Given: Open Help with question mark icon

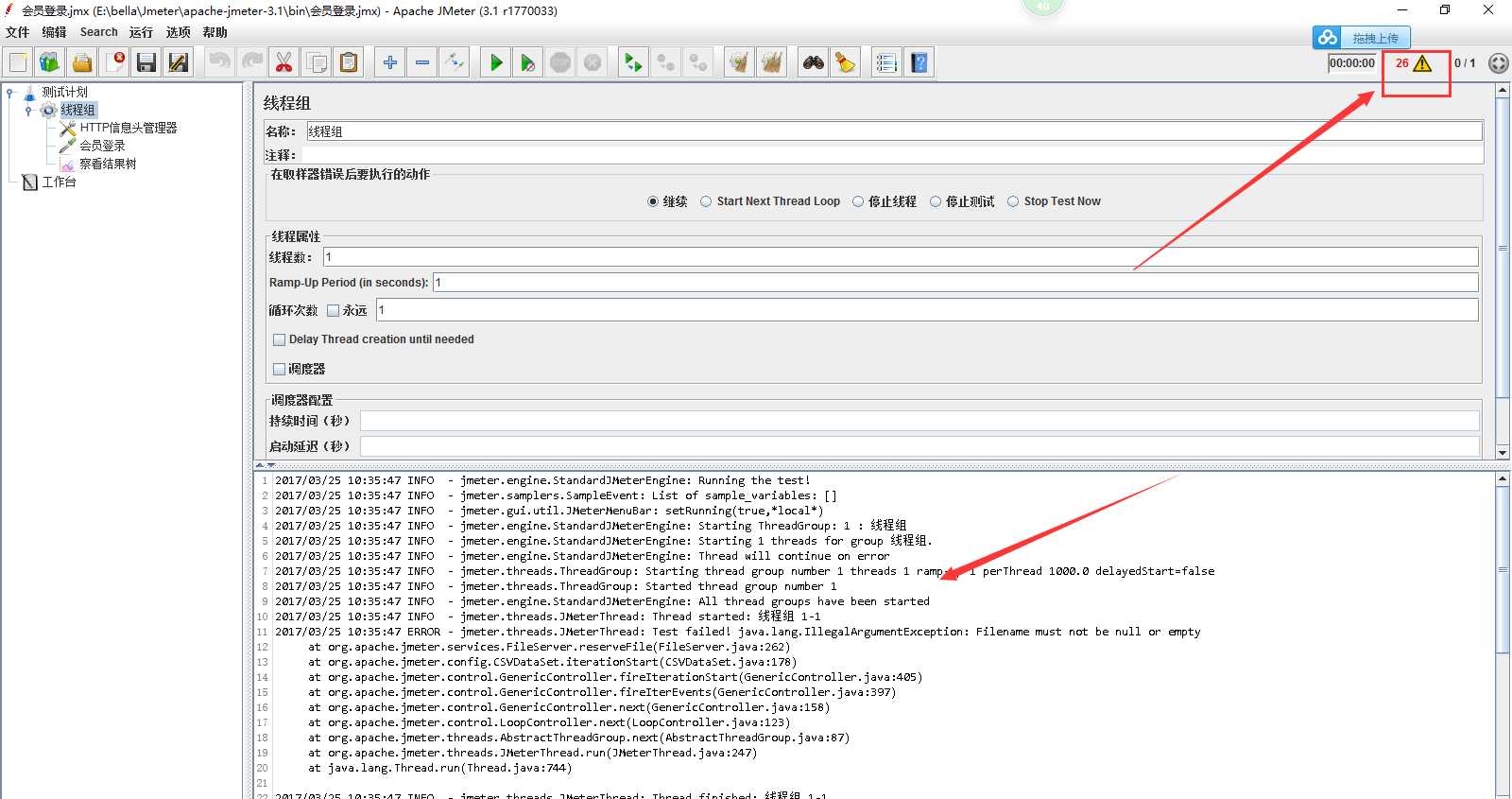Looking at the screenshot, I should point(919,62).
